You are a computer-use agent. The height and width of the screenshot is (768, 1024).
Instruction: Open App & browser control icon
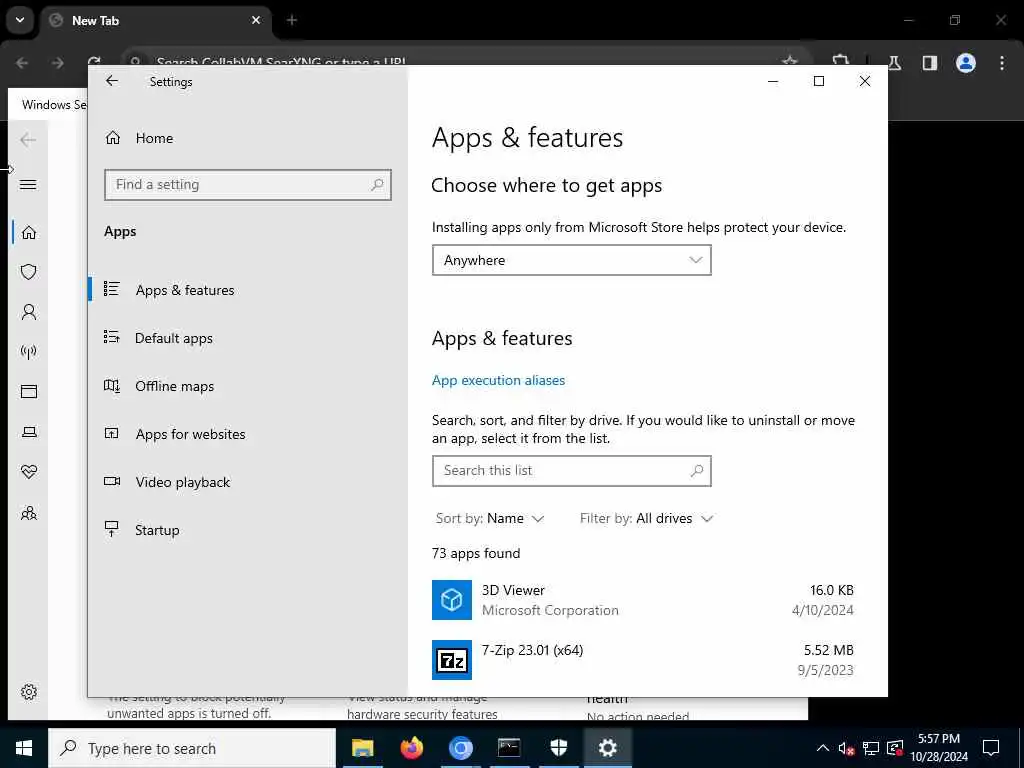pos(29,392)
